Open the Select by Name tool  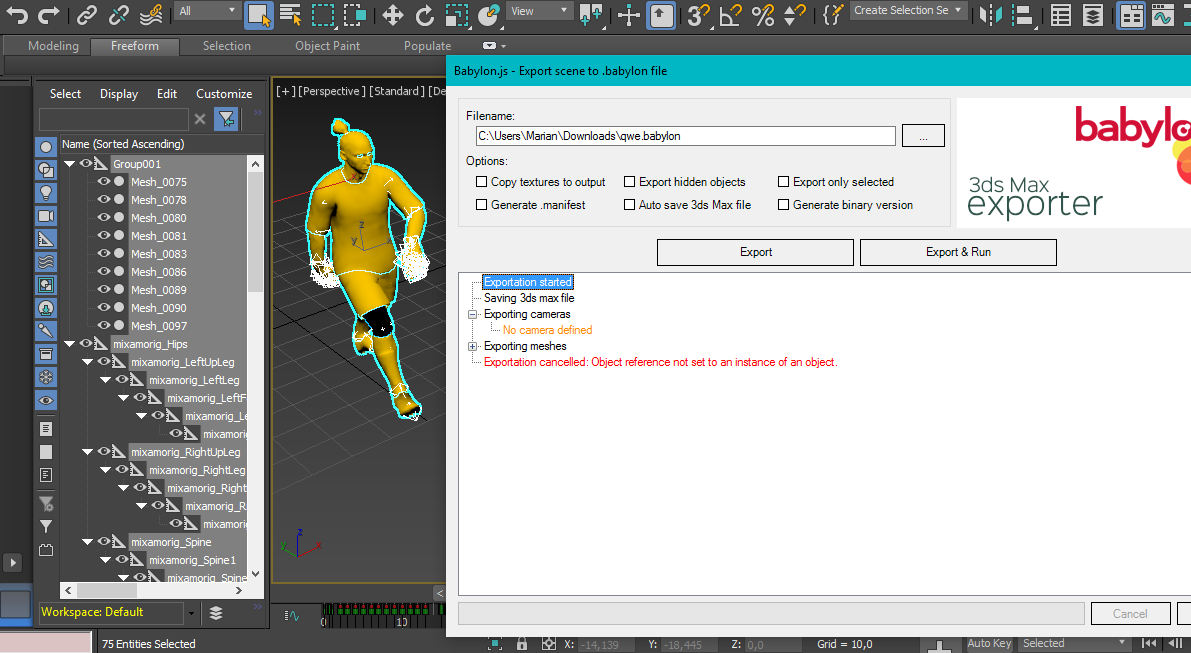(x=290, y=14)
